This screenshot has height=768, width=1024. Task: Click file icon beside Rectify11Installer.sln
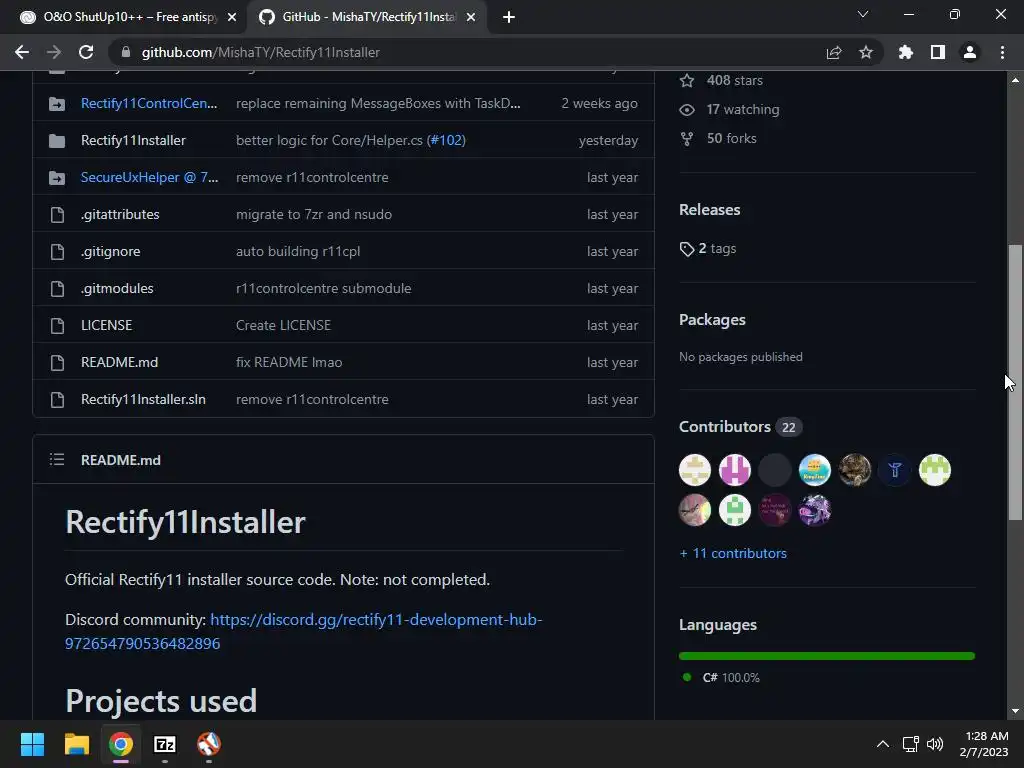click(x=57, y=400)
